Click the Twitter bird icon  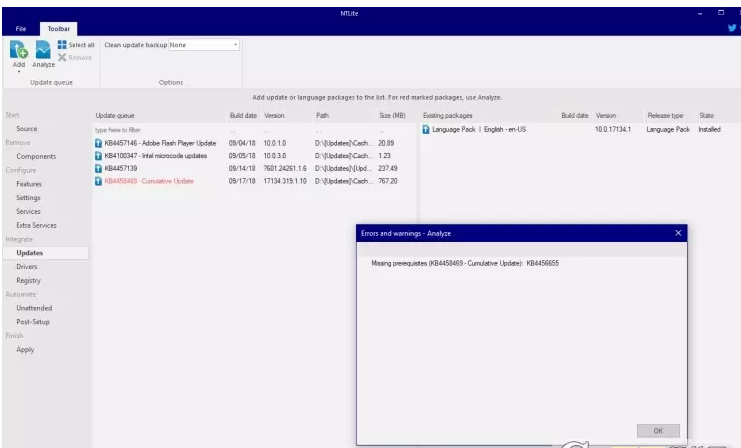pyautogui.click(x=732, y=28)
